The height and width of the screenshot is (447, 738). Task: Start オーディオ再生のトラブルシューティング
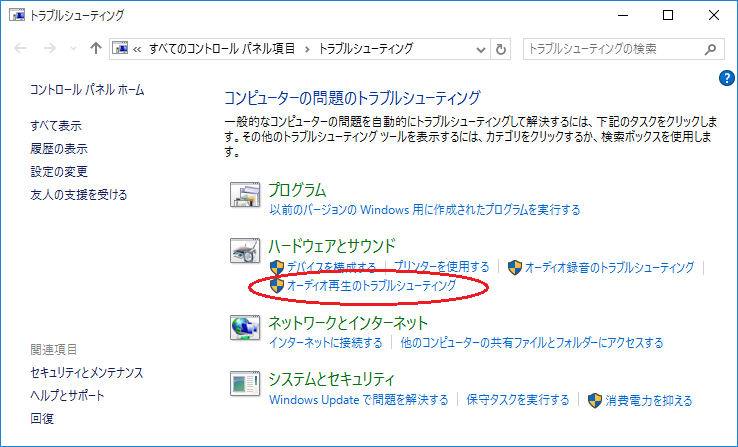[x=371, y=285]
